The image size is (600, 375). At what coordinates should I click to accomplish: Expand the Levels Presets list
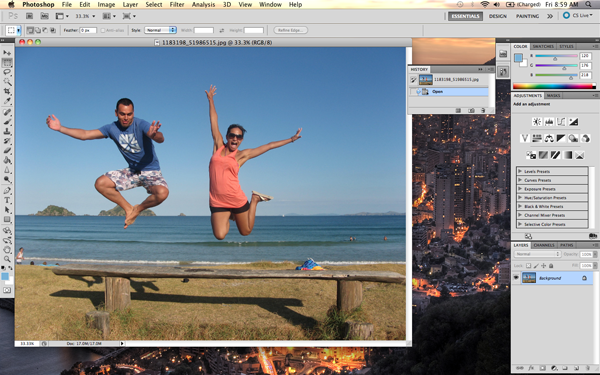click(552, 171)
